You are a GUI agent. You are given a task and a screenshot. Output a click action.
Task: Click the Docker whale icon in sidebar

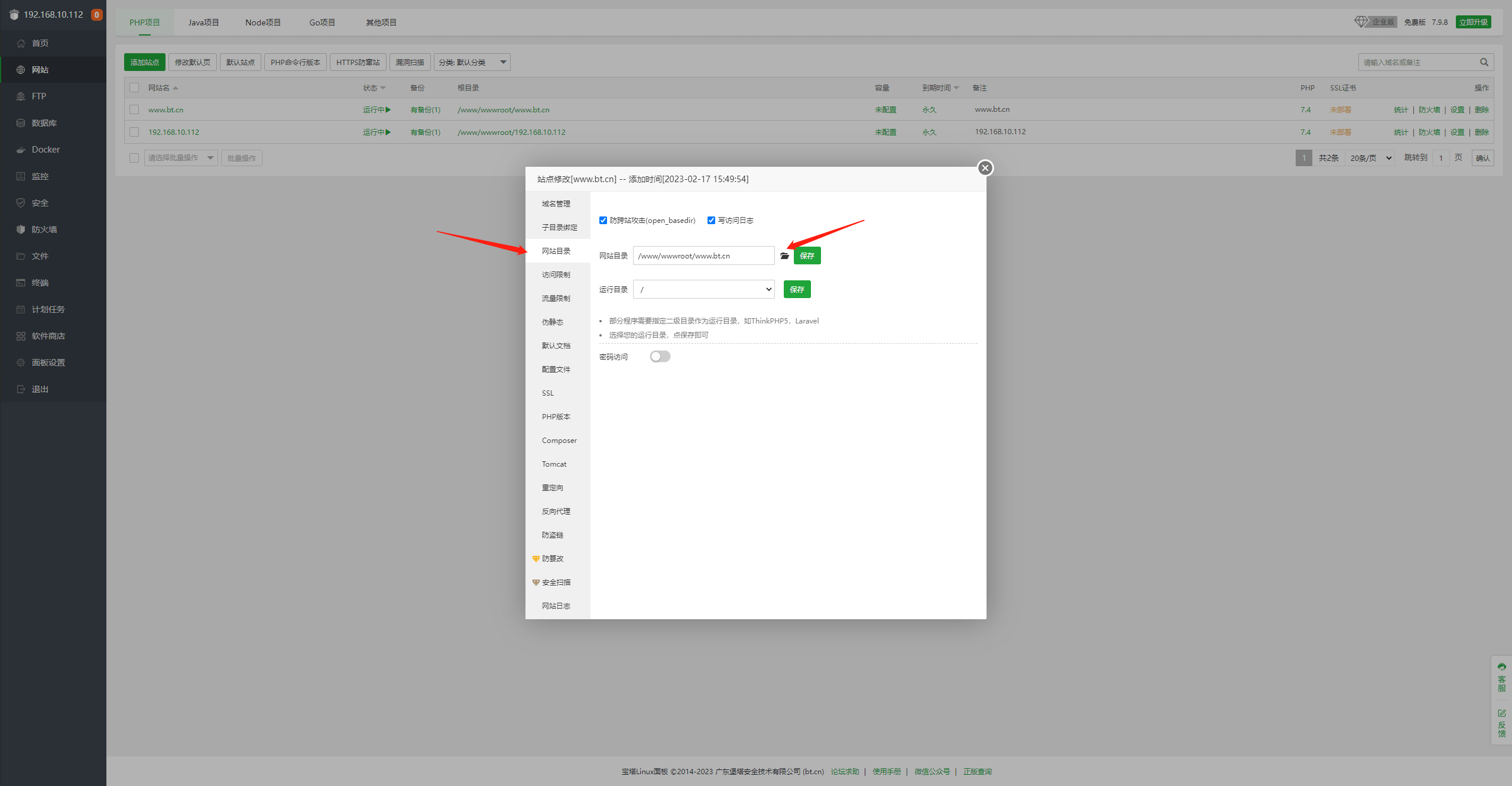[x=21, y=150]
